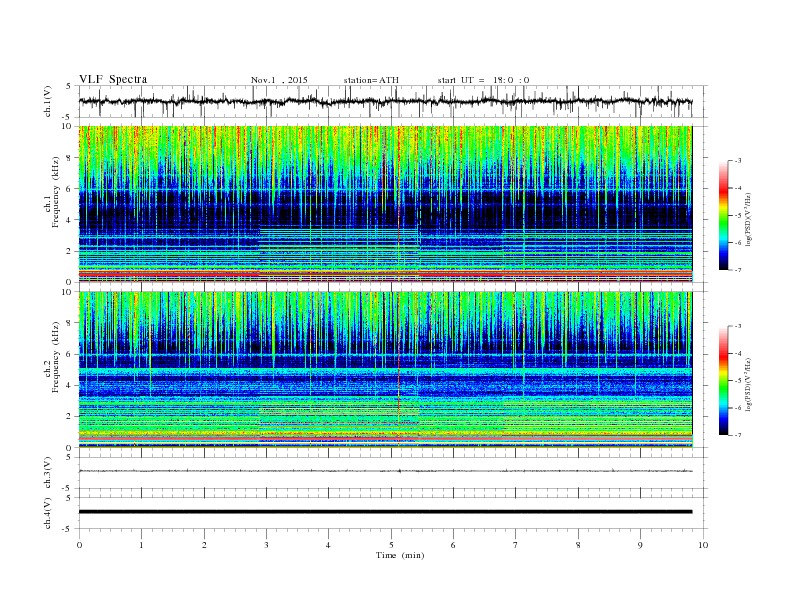Click the "8" kHz tick of the ch.1 spectrogram
Viewport: 792px width, 612px height.
click(69, 158)
